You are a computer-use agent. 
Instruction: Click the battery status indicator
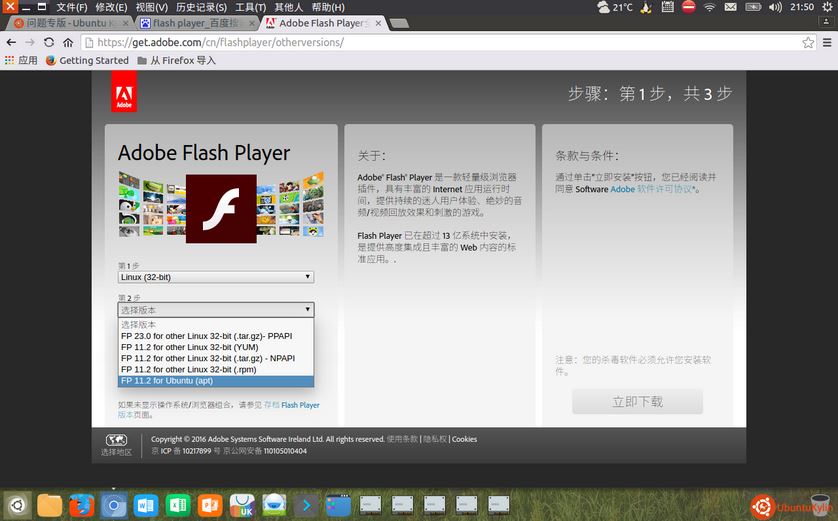tap(752, 7)
